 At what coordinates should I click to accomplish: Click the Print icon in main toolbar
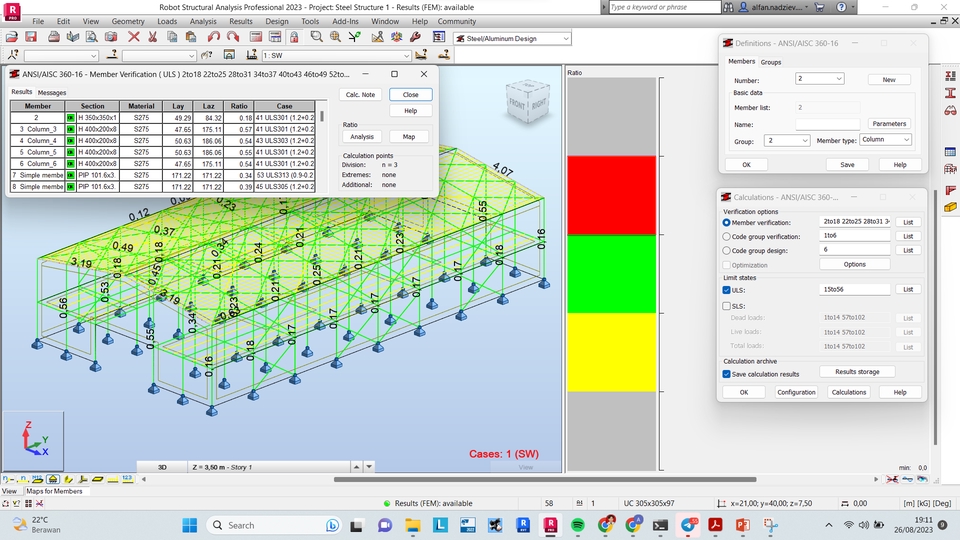click(x=54, y=37)
